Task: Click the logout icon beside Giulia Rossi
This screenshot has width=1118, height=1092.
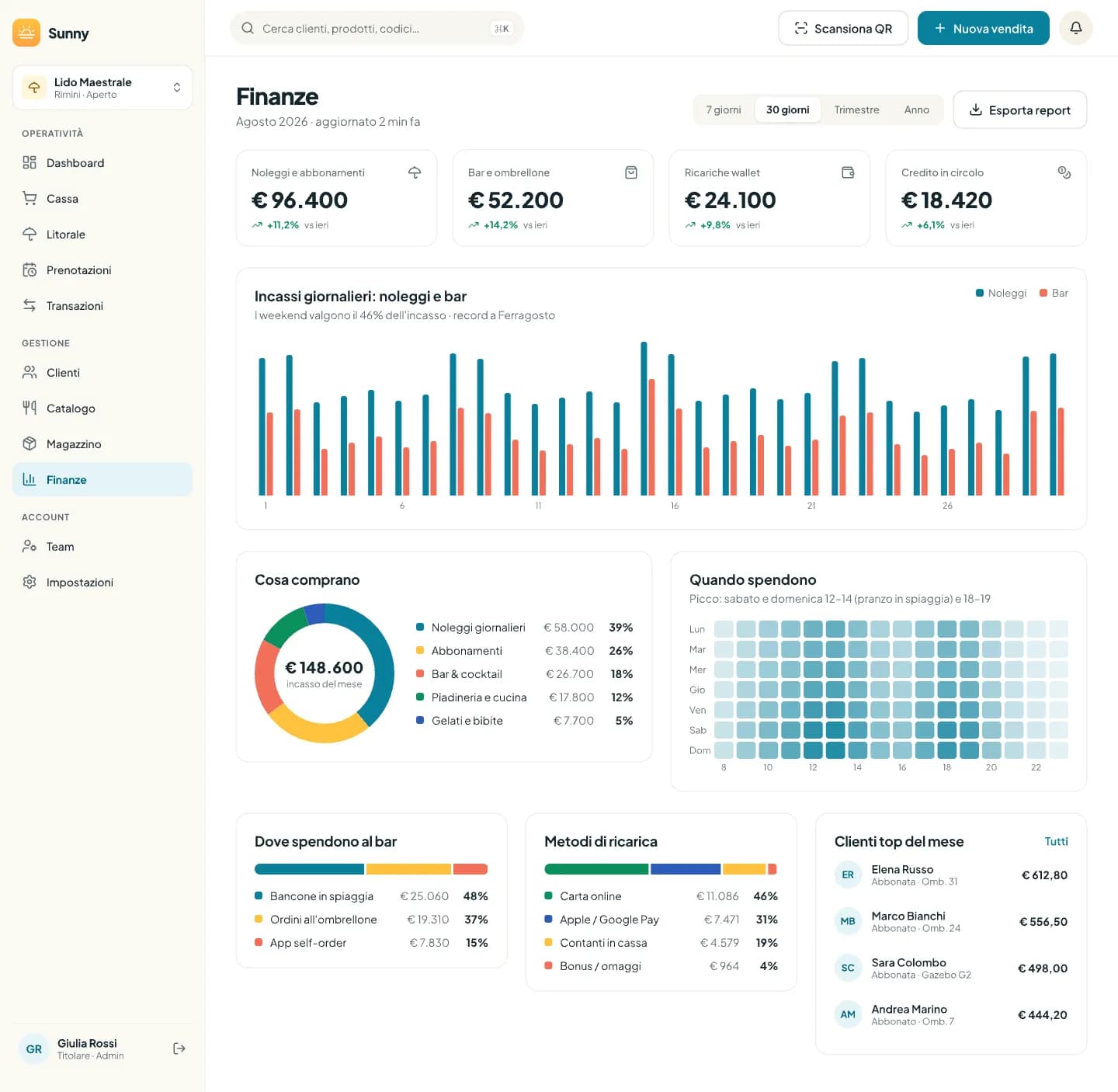Action: pos(179,1049)
